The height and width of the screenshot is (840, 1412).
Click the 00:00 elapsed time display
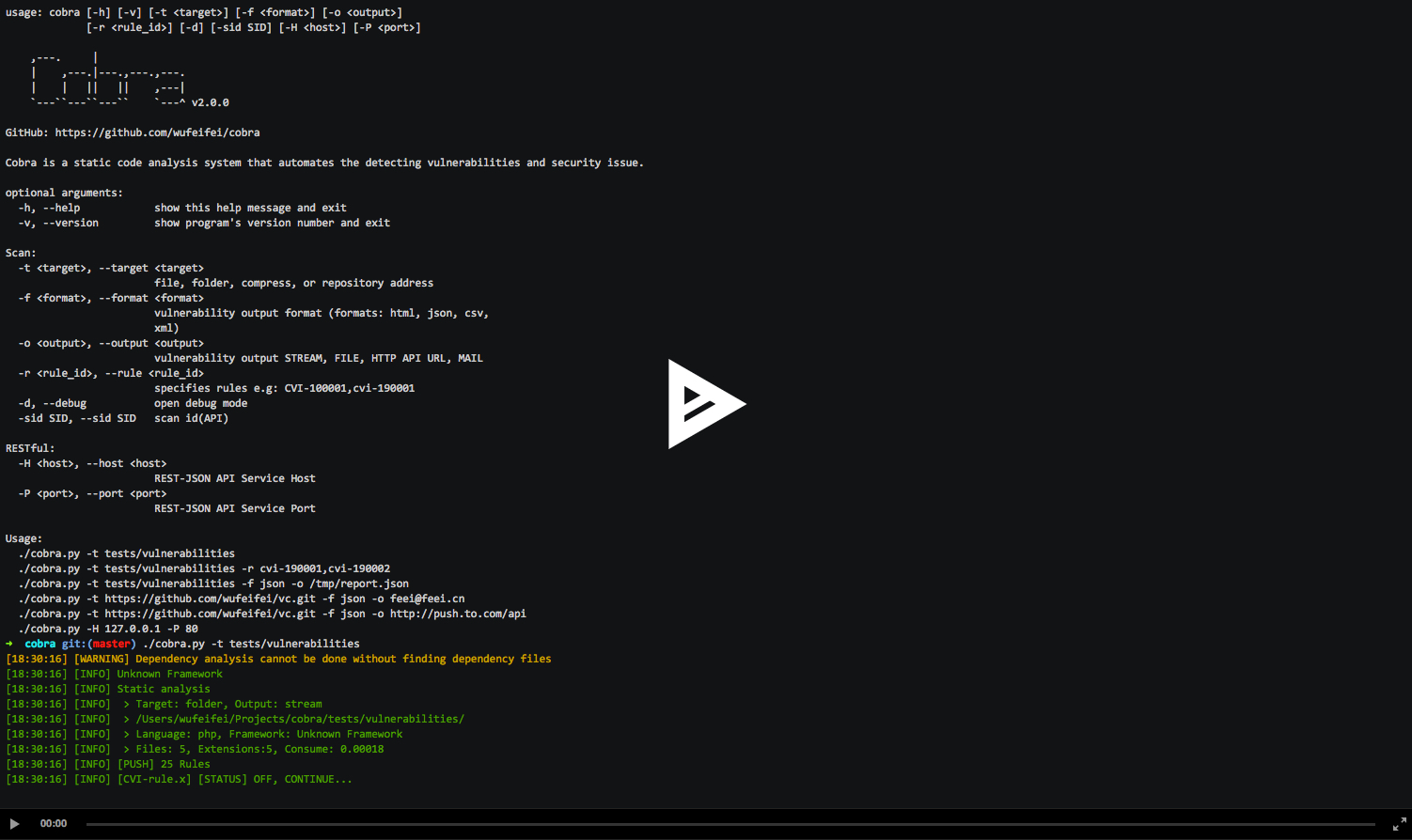(54, 824)
